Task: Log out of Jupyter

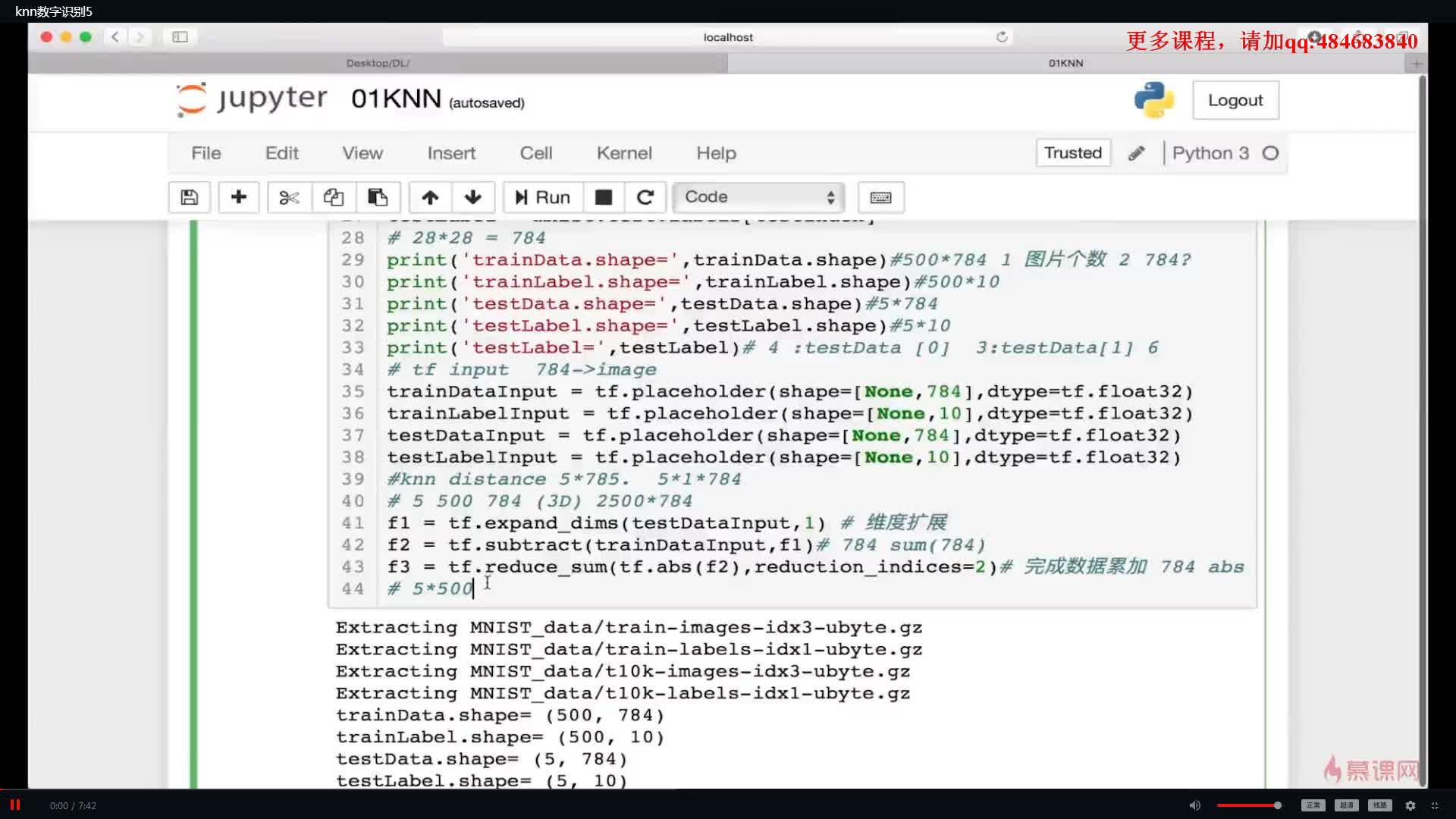Action: pyautogui.click(x=1235, y=100)
